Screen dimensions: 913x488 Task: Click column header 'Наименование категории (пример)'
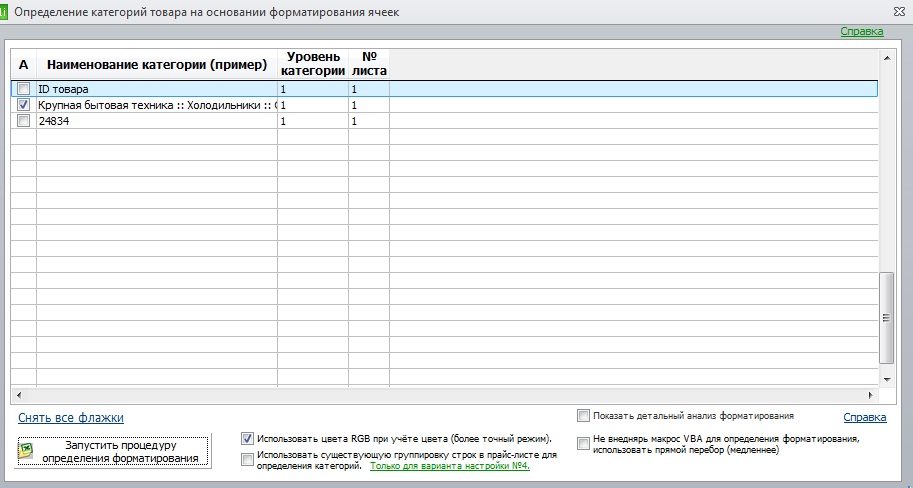tap(157, 65)
